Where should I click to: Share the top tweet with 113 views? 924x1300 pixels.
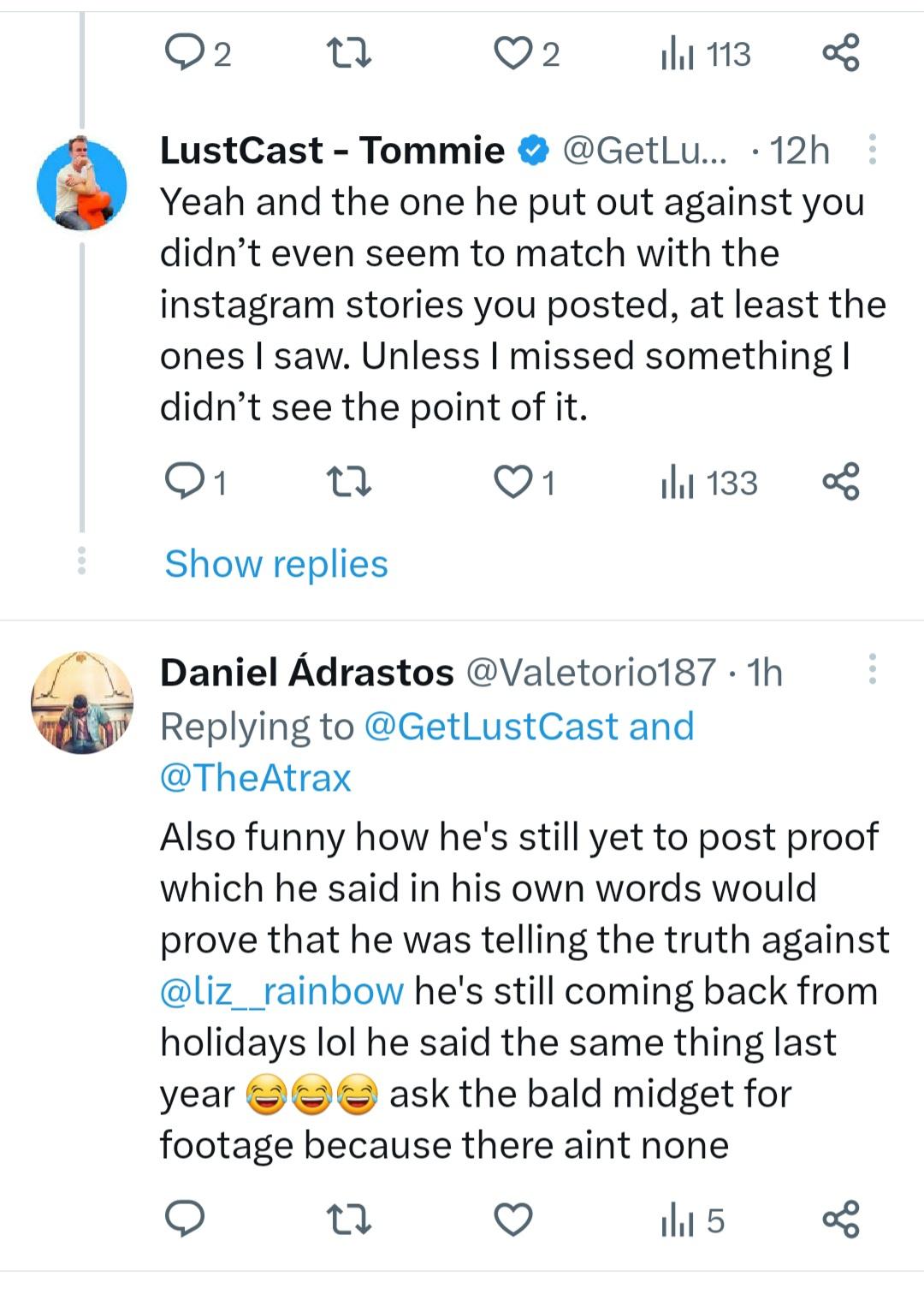click(x=840, y=54)
